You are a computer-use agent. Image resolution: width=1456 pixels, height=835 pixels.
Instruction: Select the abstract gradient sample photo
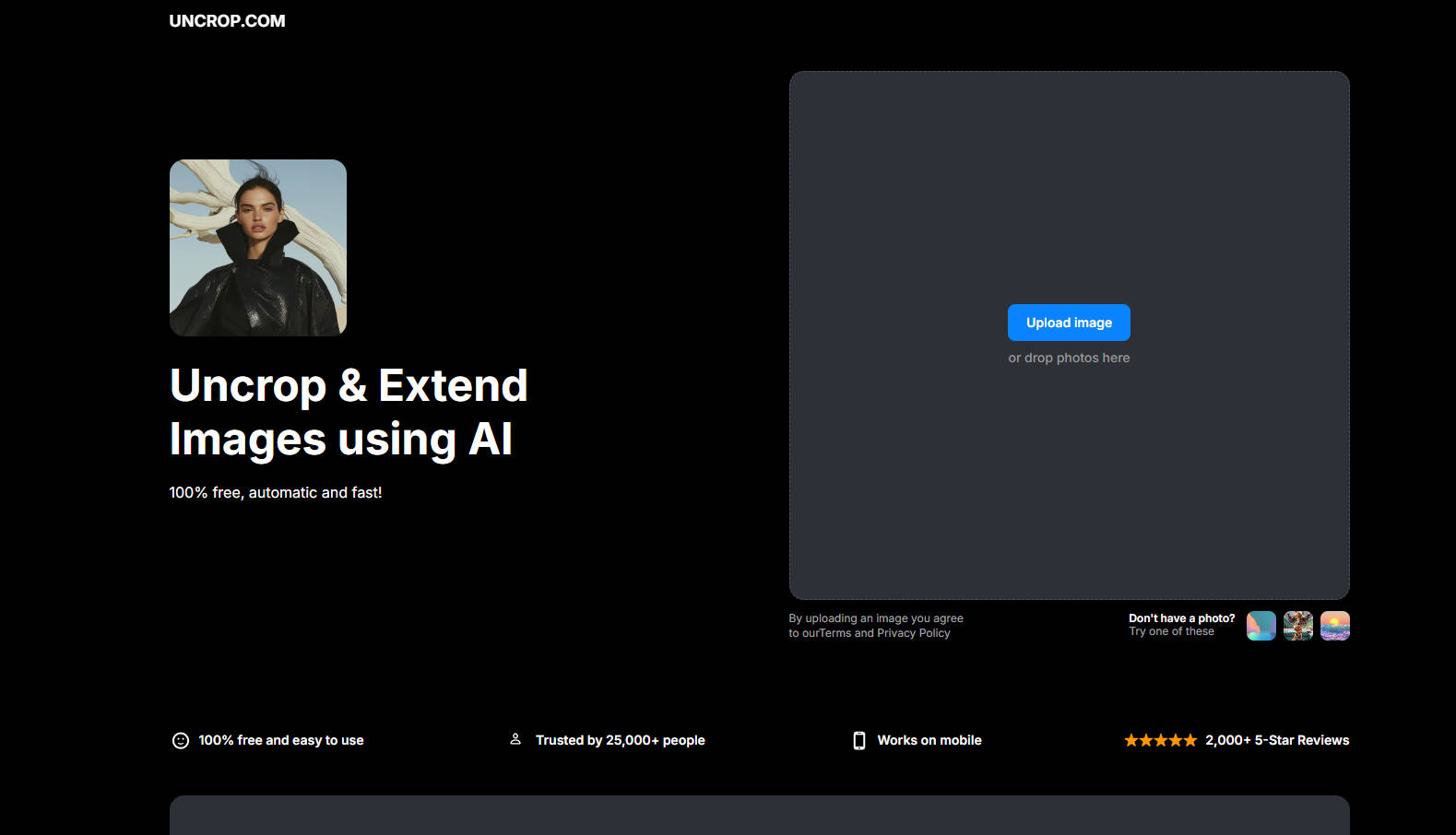[1261, 626]
